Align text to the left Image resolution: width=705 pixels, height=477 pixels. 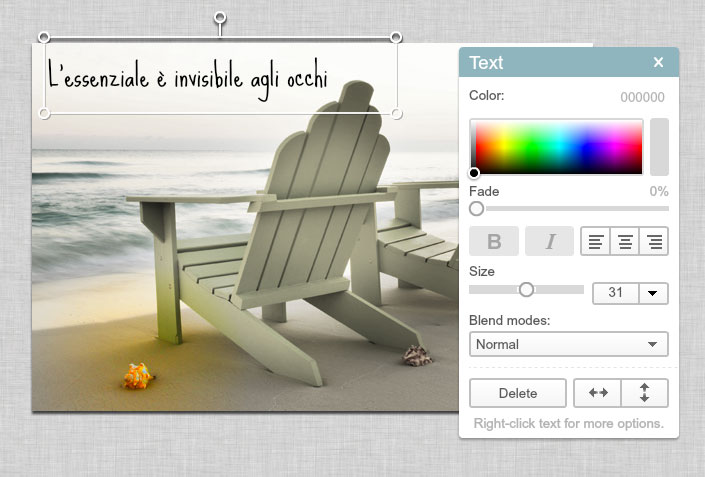(x=596, y=241)
